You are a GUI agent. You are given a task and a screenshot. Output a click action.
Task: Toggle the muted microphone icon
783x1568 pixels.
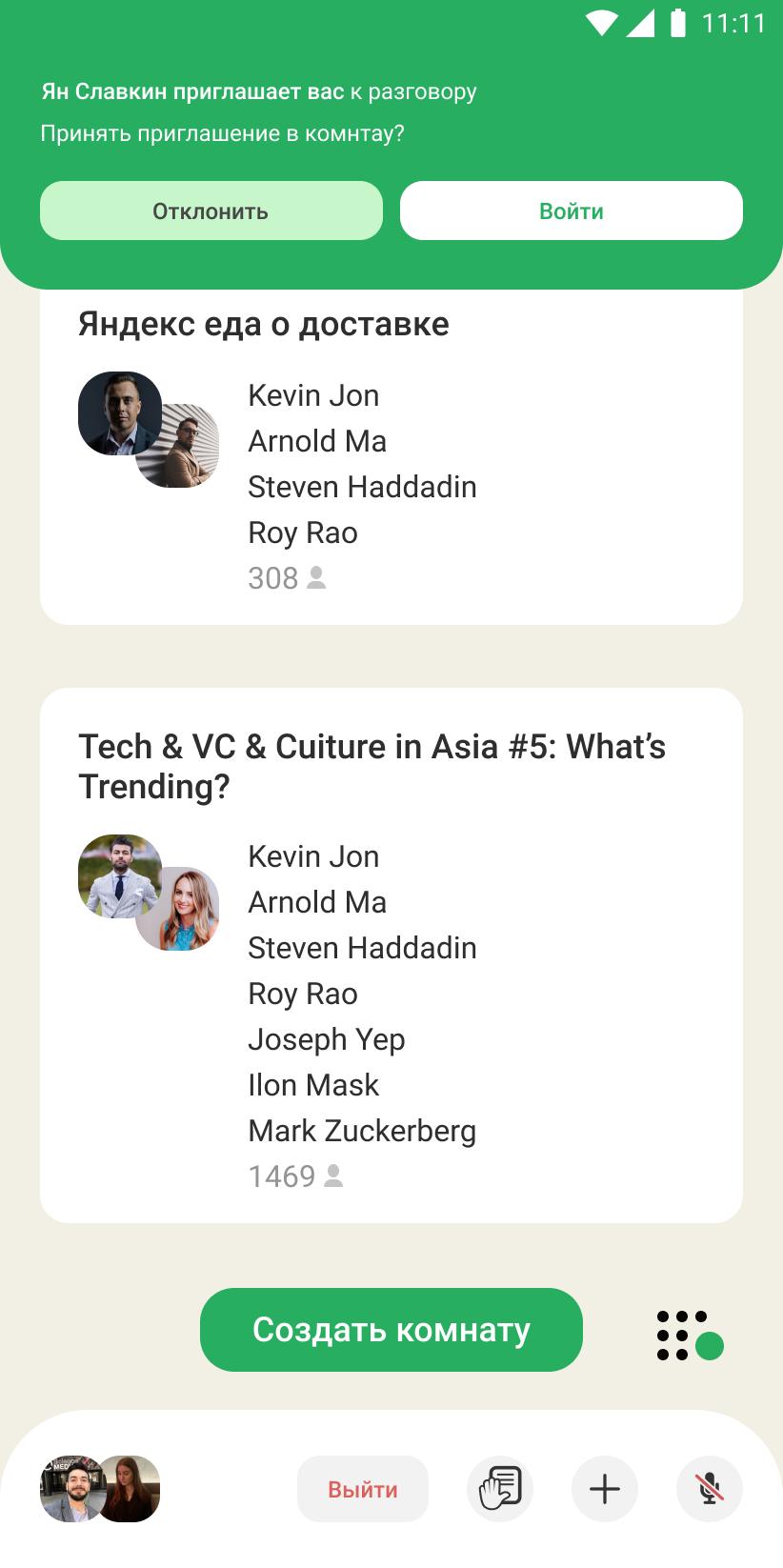pyautogui.click(x=709, y=1488)
